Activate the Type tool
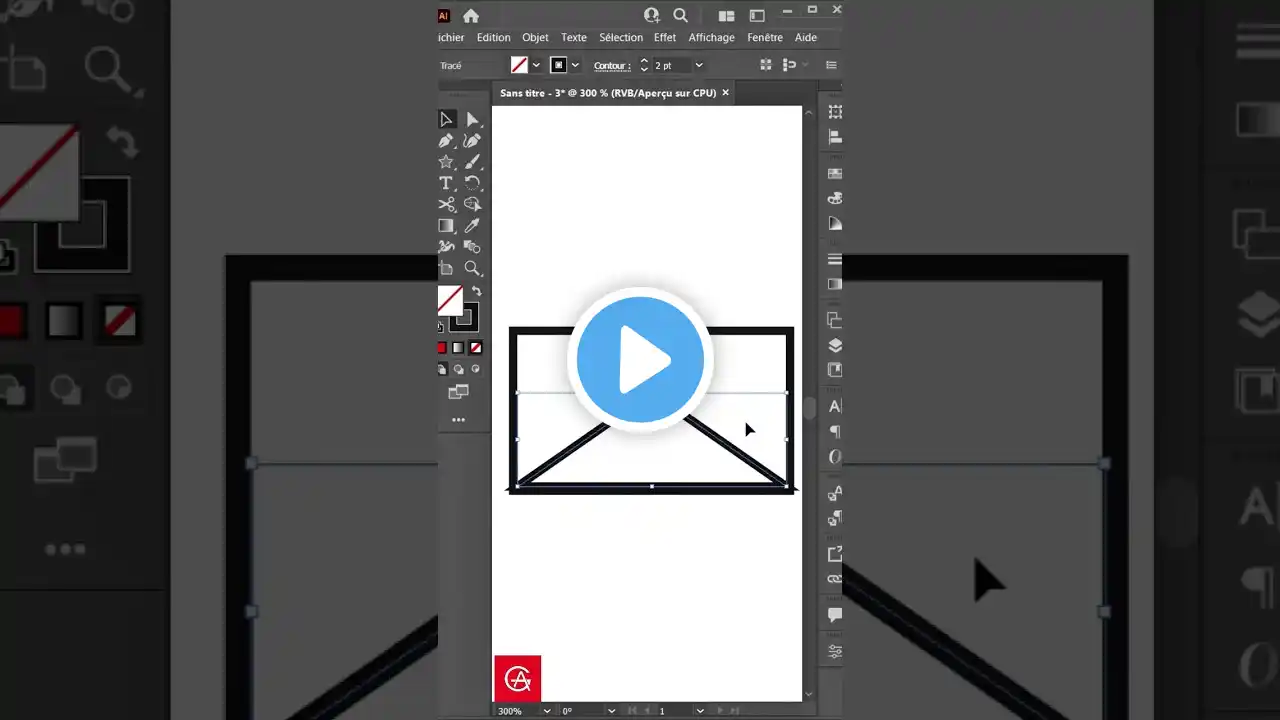Screen dimensions: 1280x720 click(446, 182)
